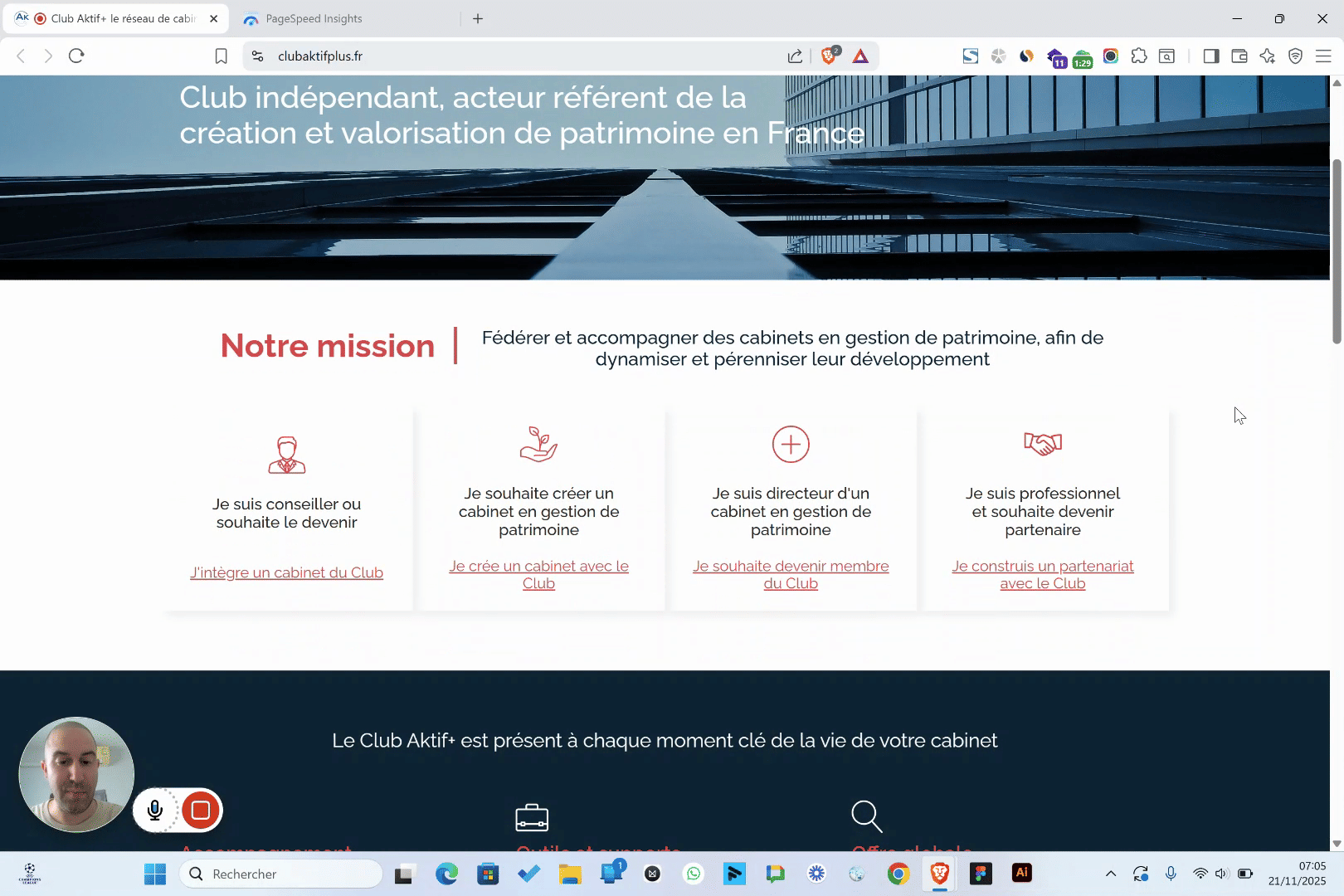Screen dimensions: 1344x896
Task: Open the browser extensions puzzle icon
Action: (x=1139, y=56)
